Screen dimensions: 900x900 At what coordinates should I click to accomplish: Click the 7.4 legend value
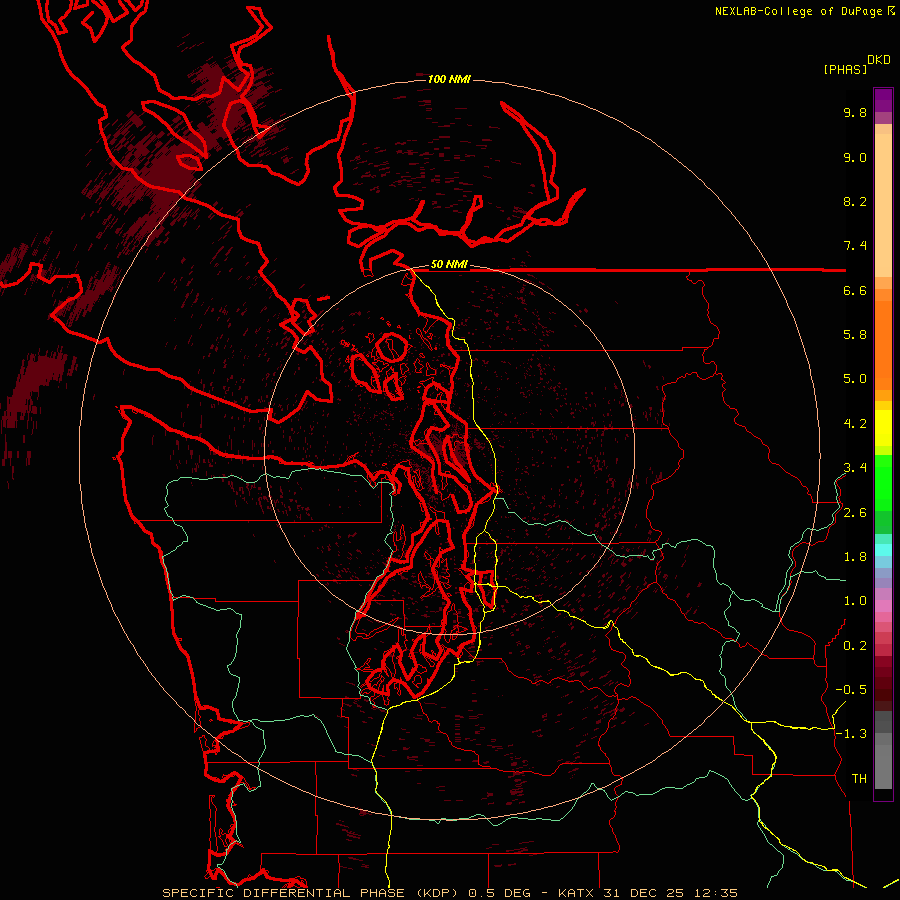855,246
